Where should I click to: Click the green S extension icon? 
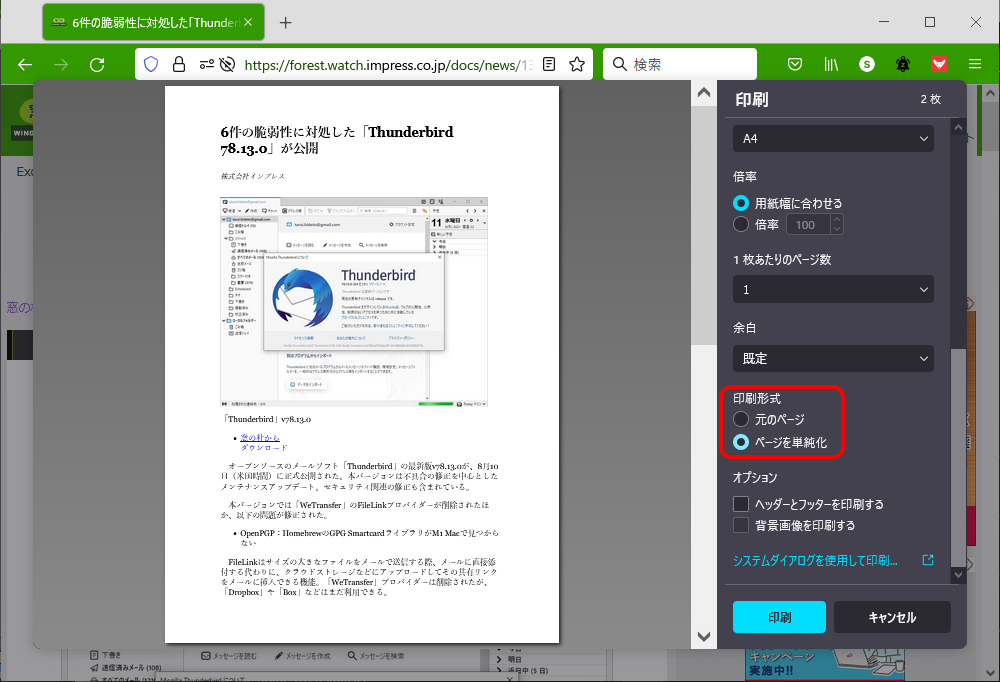(x=866, y=63)
